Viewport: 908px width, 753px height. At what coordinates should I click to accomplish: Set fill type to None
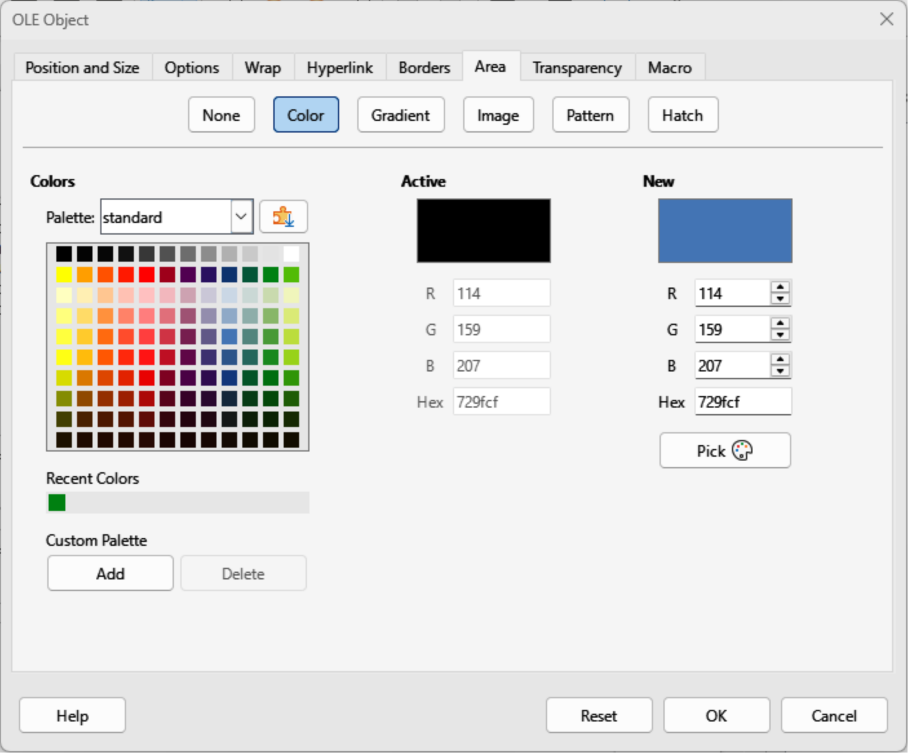[x=221, y=115]
